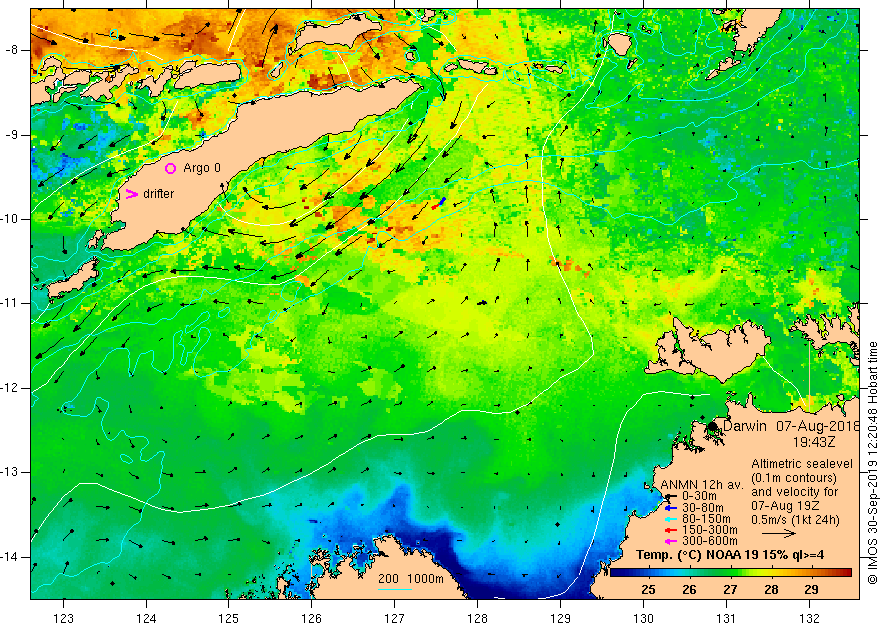Click the cyan isobath legend line sample

[395, 589]
